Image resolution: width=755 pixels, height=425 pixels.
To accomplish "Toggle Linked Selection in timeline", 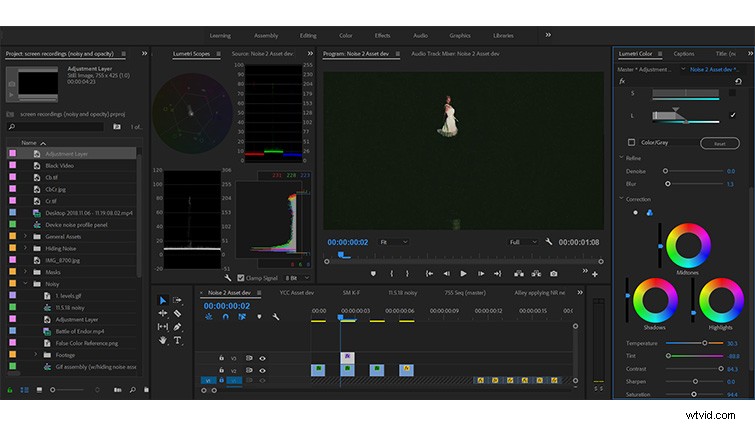I will tap(242, 317).
